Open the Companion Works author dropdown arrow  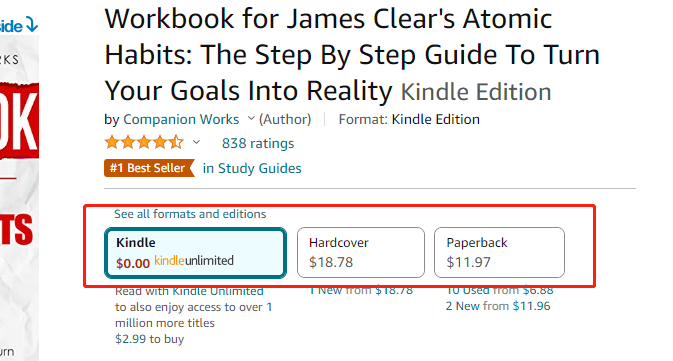click(252, 118)
